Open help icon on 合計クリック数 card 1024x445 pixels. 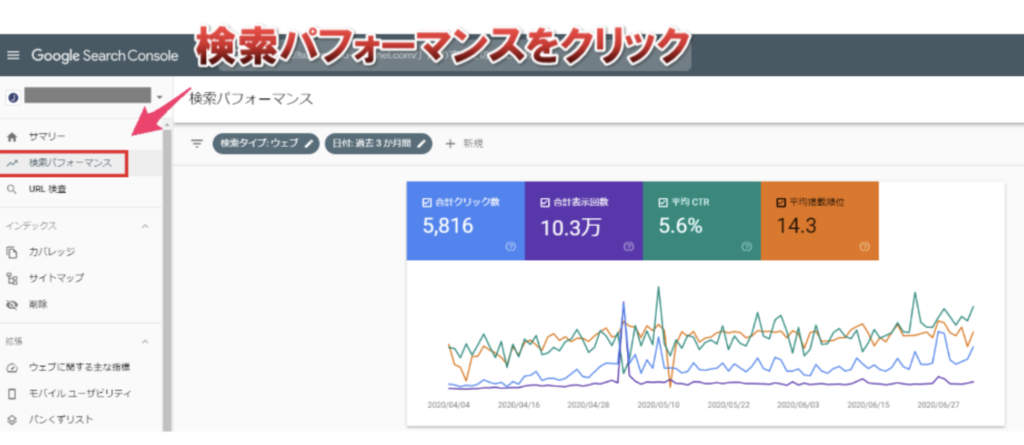click(511, 247)
